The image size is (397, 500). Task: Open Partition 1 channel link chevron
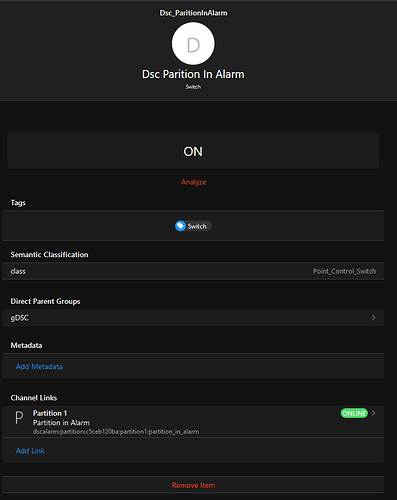pos(373,413)
